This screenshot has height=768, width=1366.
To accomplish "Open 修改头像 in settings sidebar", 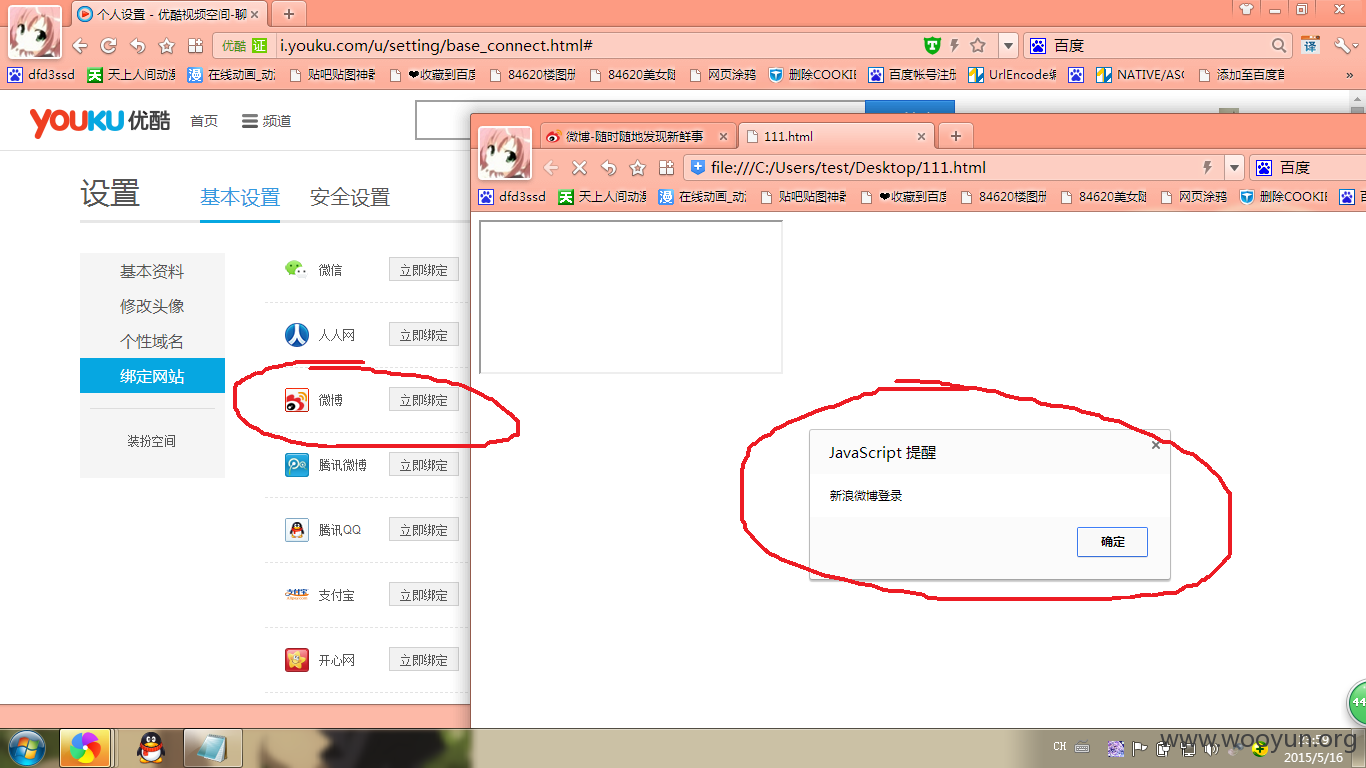I will 152,306.
